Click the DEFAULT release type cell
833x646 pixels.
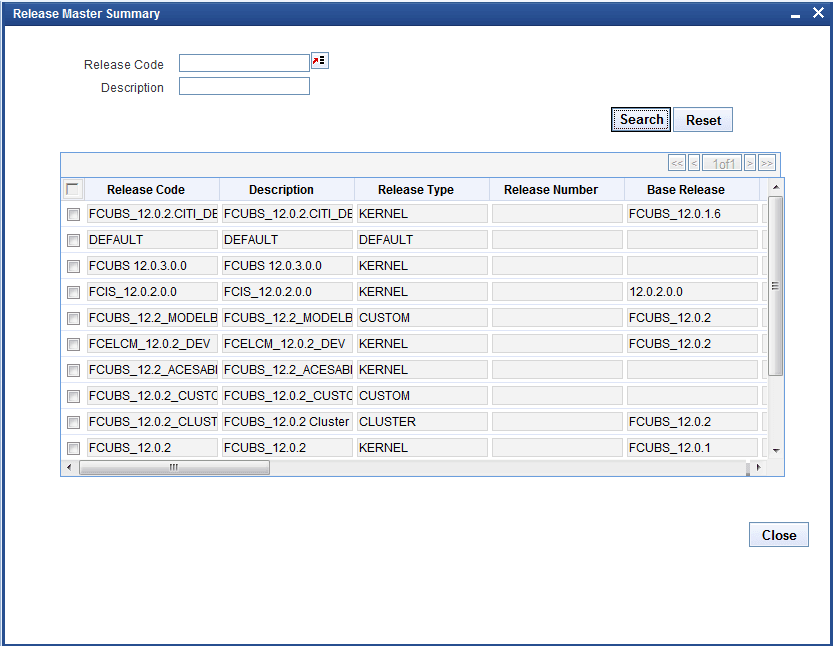tap(422, 240)
